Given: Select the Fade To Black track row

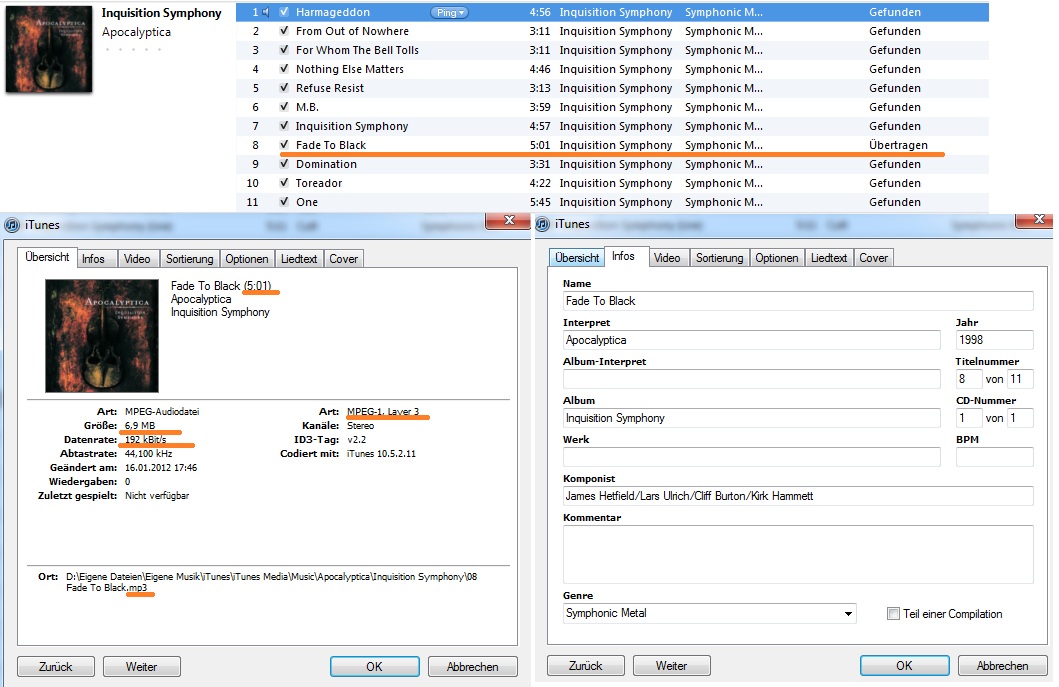Looking at the screenshot, I should (x=612, y=145).
